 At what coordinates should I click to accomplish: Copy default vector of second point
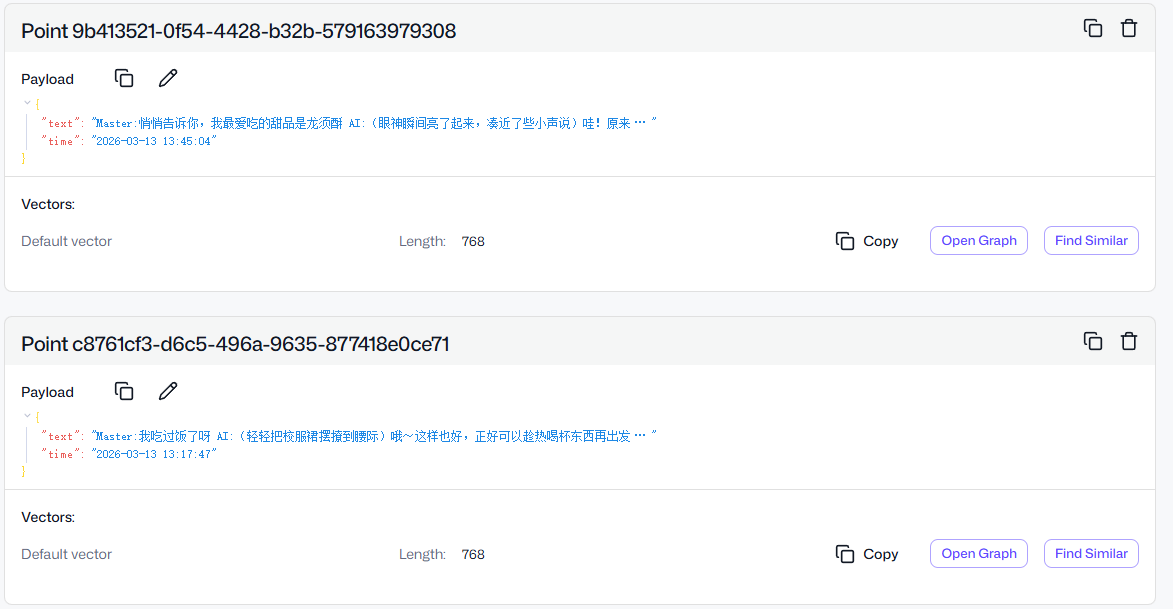[x=867, y=554]
